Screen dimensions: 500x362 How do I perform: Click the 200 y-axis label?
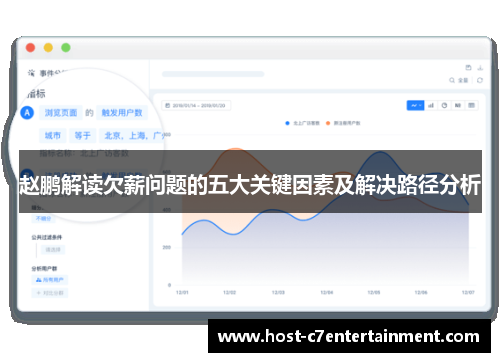[x=167, y=247]
